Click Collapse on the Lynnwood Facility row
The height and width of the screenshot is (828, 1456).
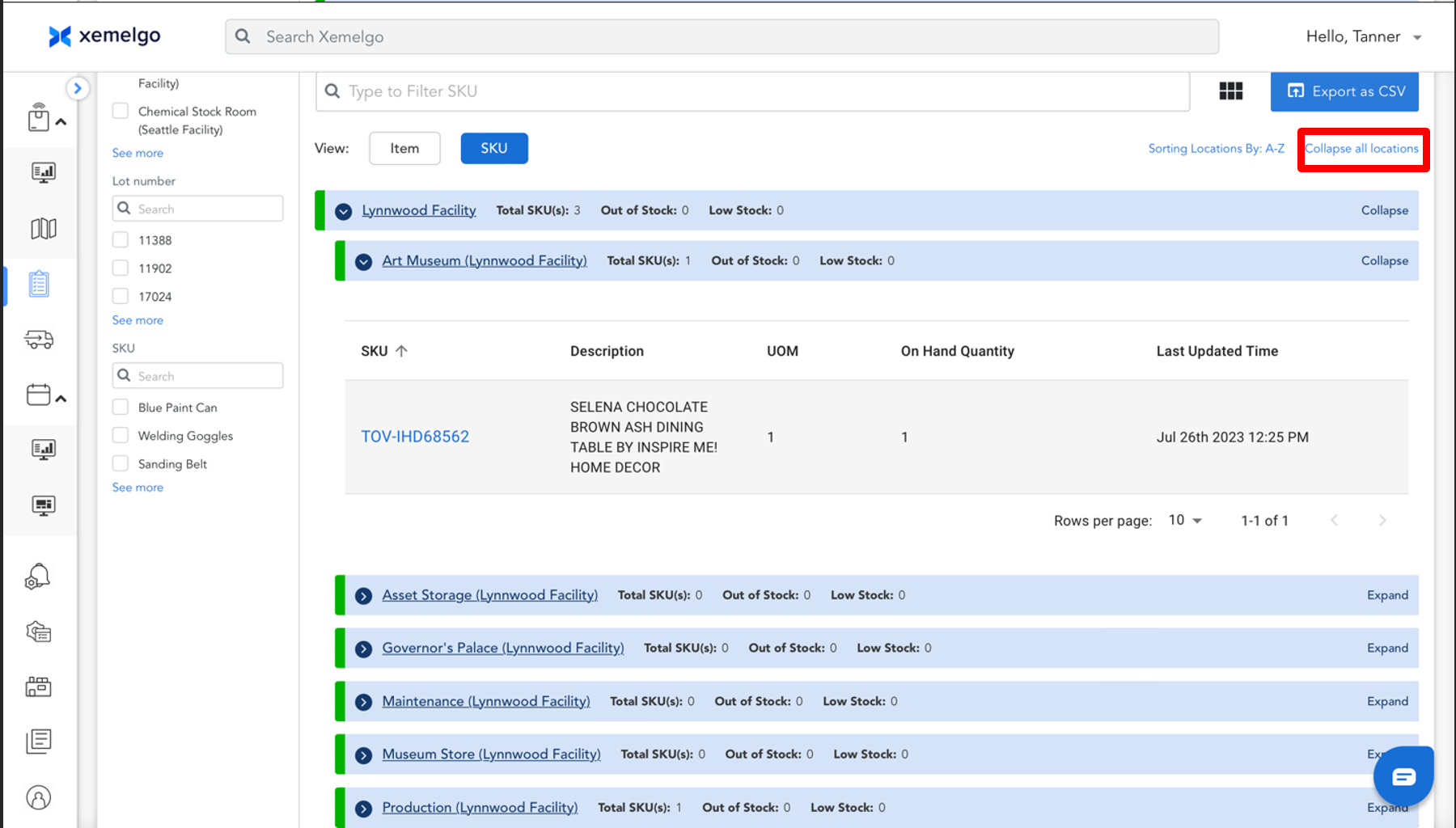[x=1385, y=210]
